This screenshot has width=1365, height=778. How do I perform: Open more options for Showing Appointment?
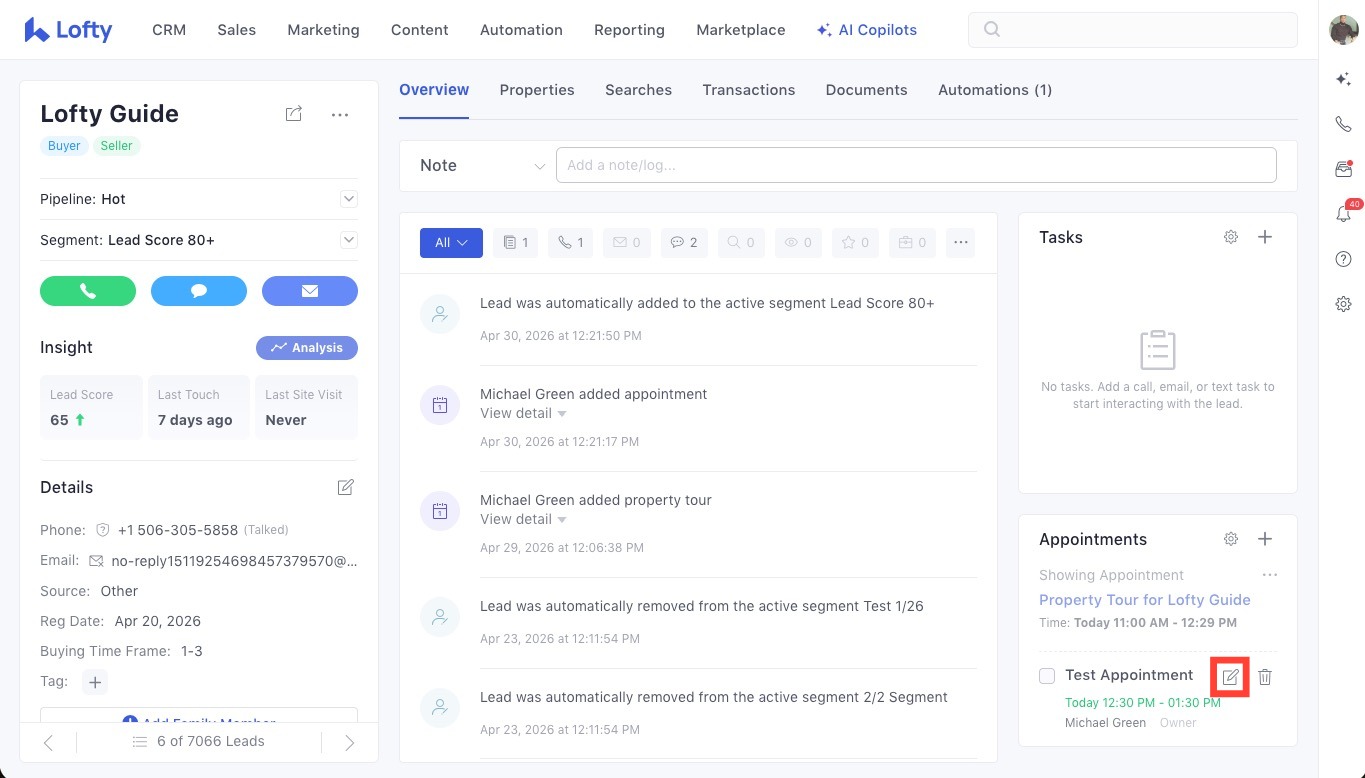[1270, 575]
